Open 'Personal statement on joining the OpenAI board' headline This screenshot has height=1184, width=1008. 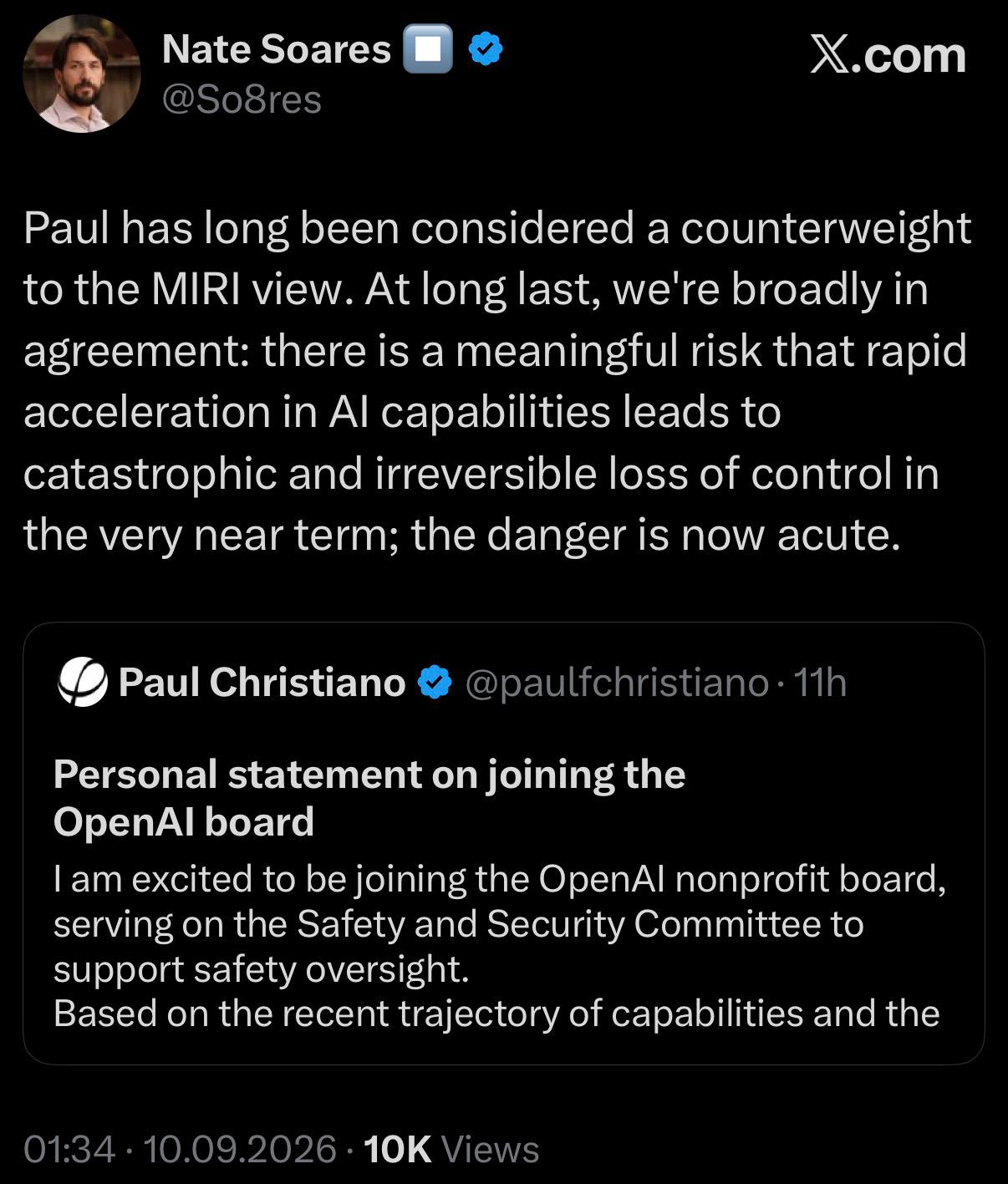(x=369, y=798)
